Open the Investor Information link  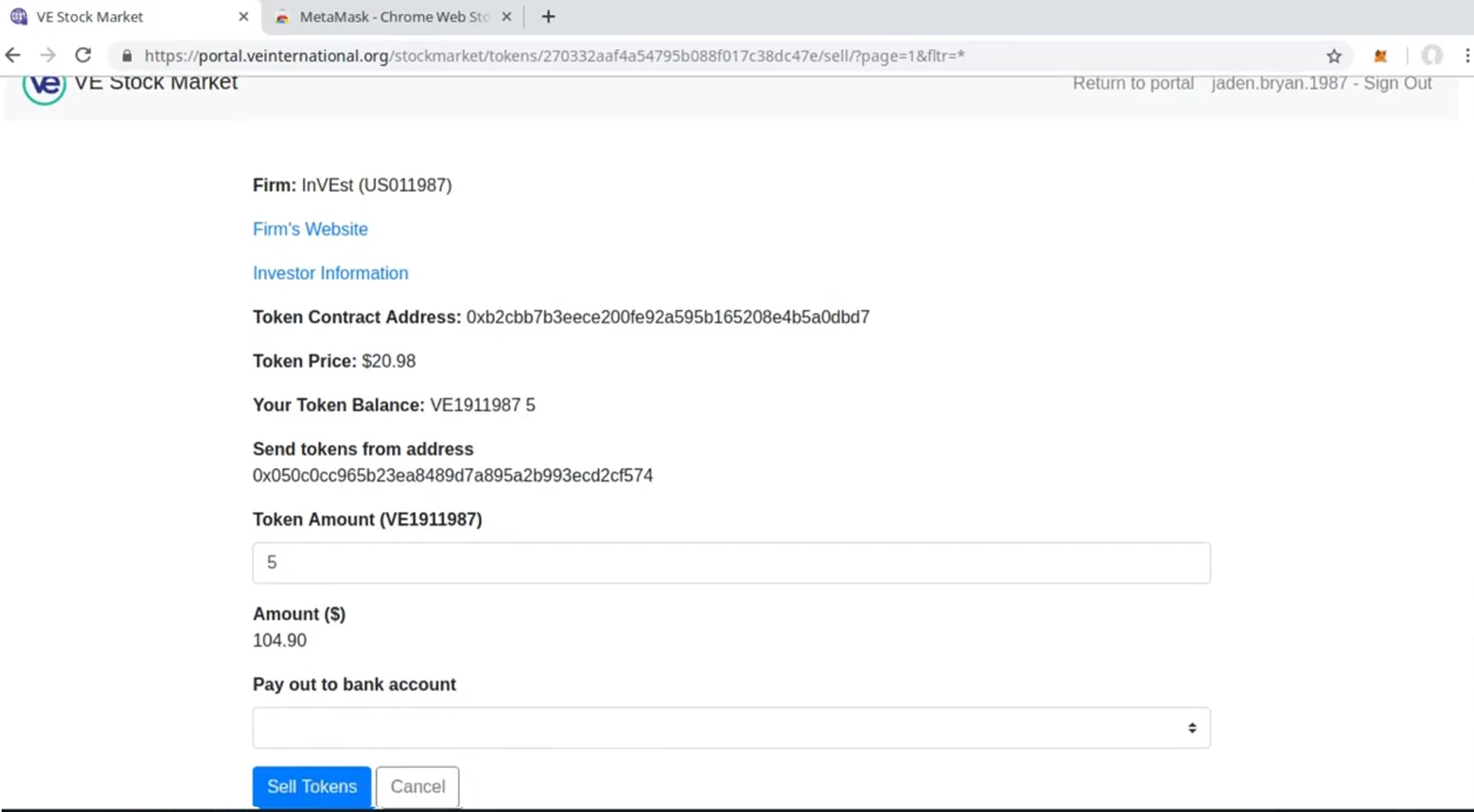330,273
